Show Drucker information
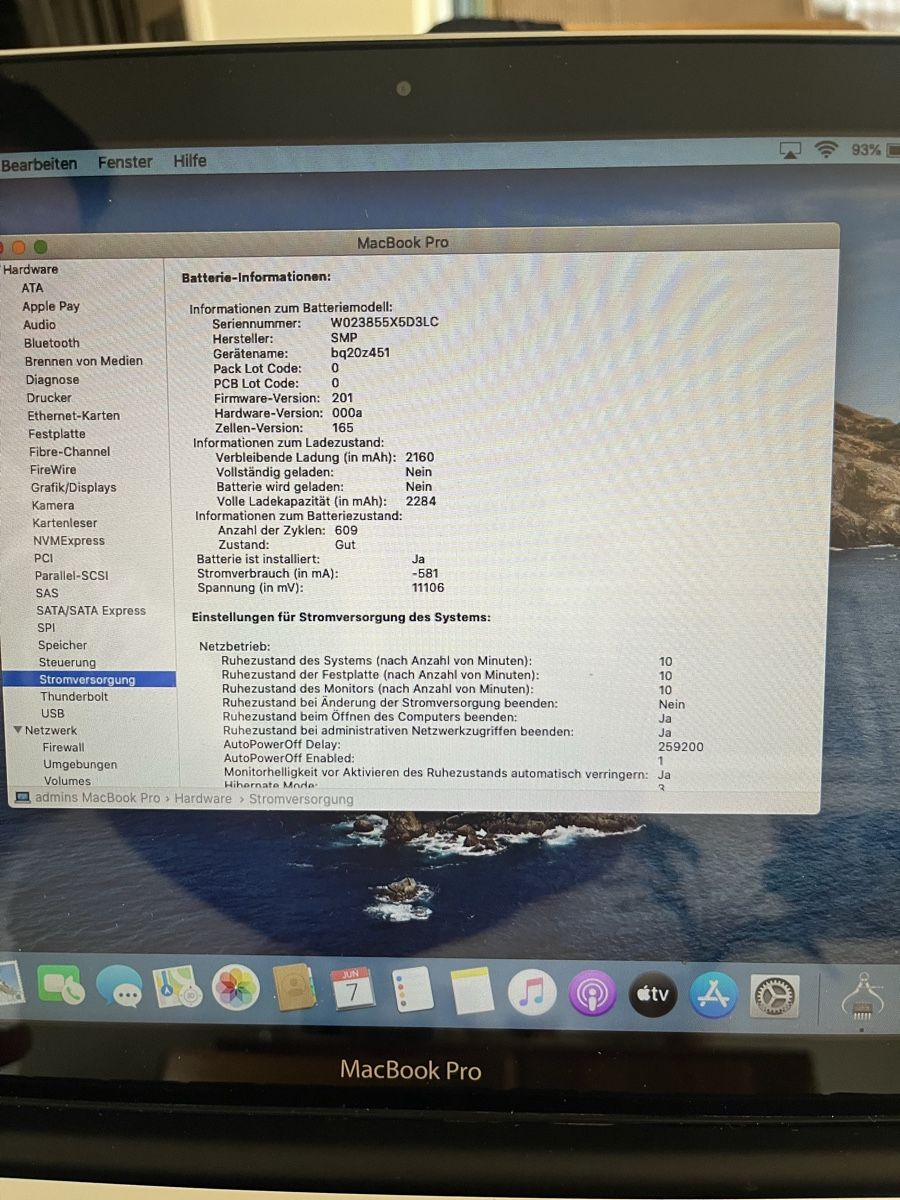 pyautogui.click(x=49, y=398)
